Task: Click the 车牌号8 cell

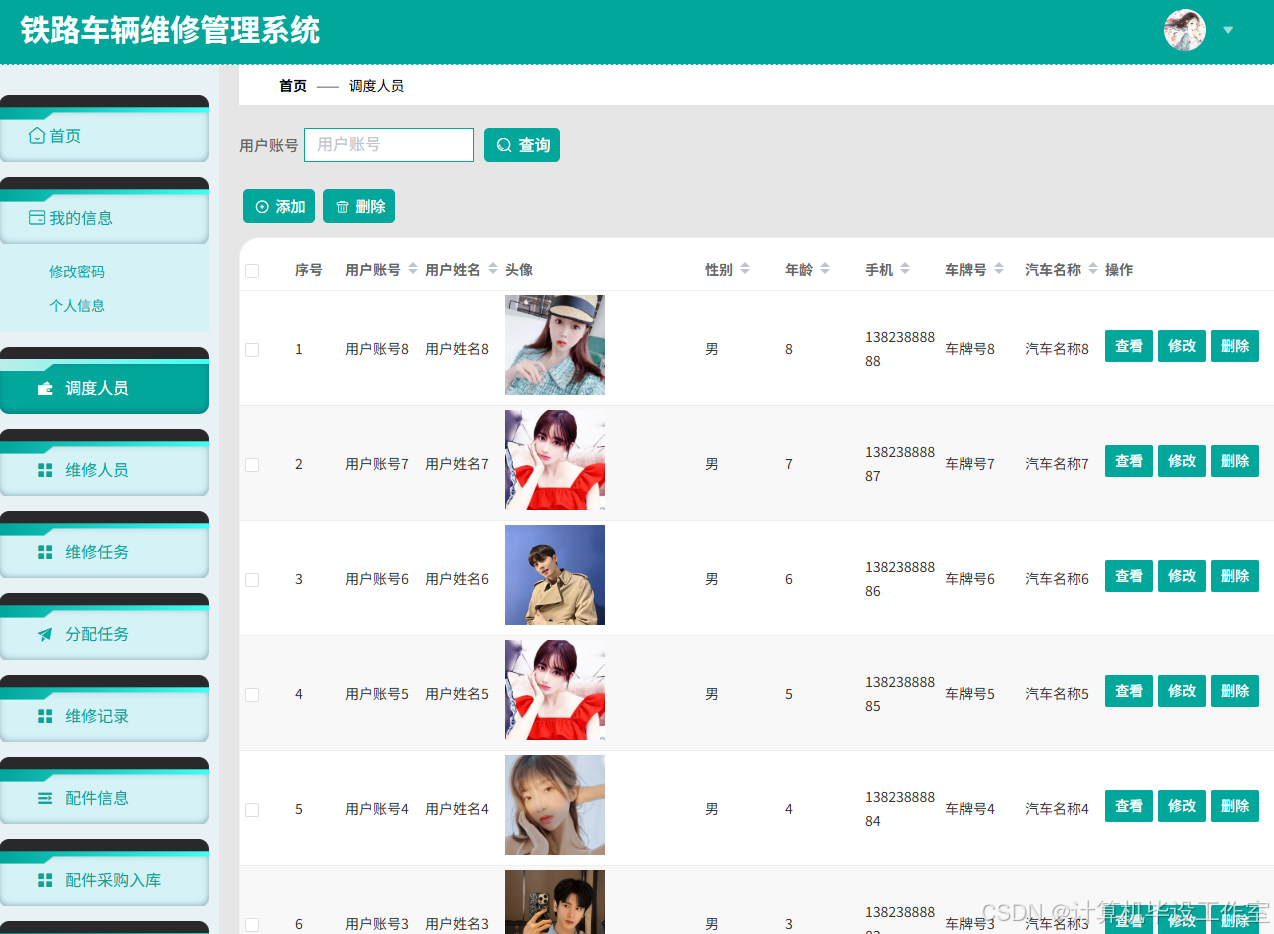Action: click(x=970, y=349)
